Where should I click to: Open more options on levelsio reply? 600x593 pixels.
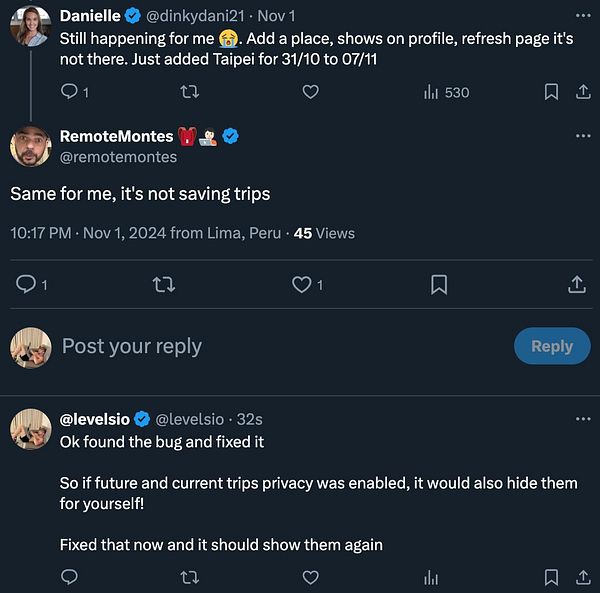point(583,419)
